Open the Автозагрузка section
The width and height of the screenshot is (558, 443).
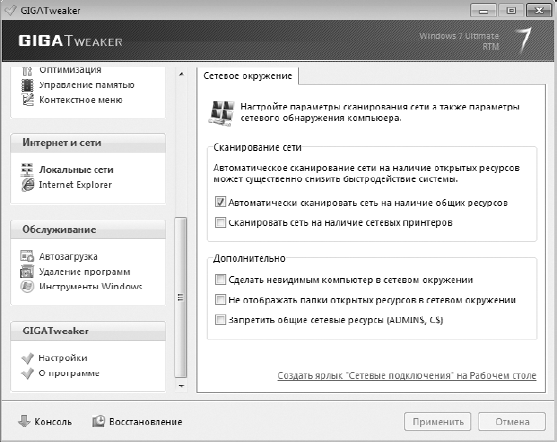point(68,257)
